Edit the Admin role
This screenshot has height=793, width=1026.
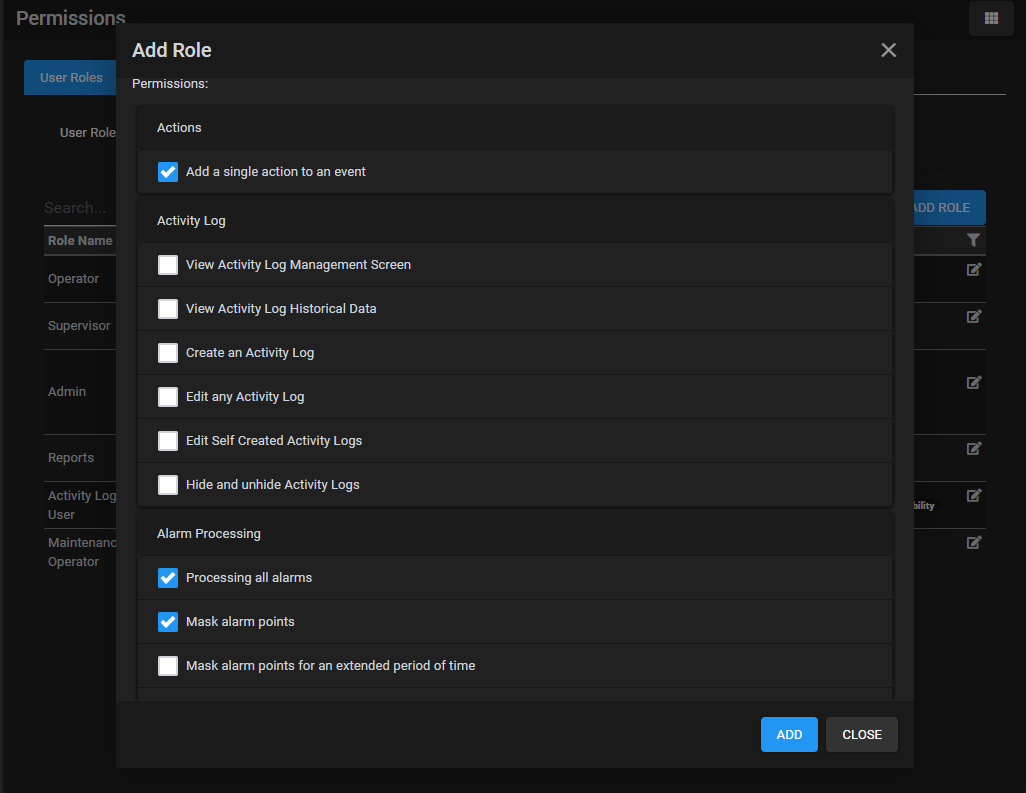pos(974,383)
